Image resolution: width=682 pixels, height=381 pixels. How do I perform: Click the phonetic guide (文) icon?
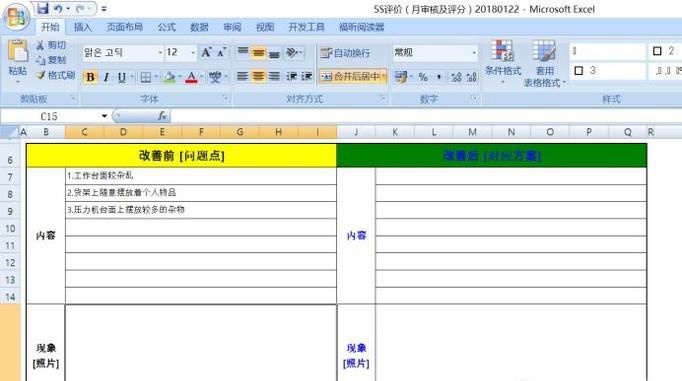(x=214, y=77)
